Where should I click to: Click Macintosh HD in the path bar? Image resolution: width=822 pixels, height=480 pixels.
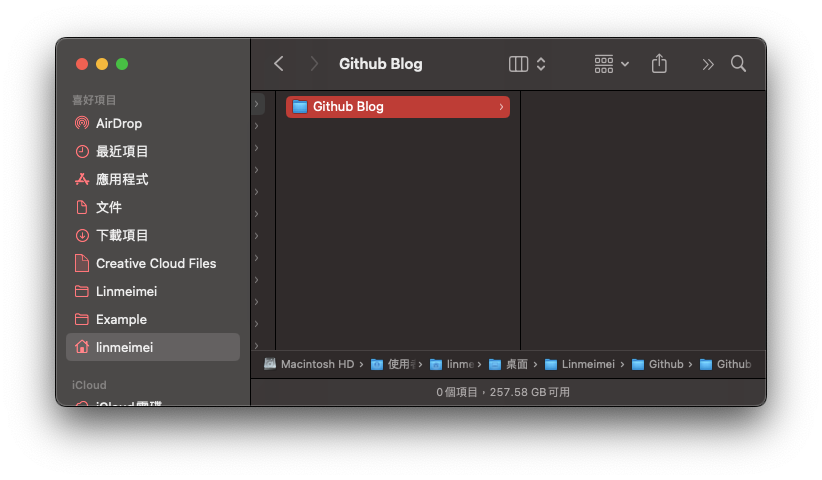309,364
